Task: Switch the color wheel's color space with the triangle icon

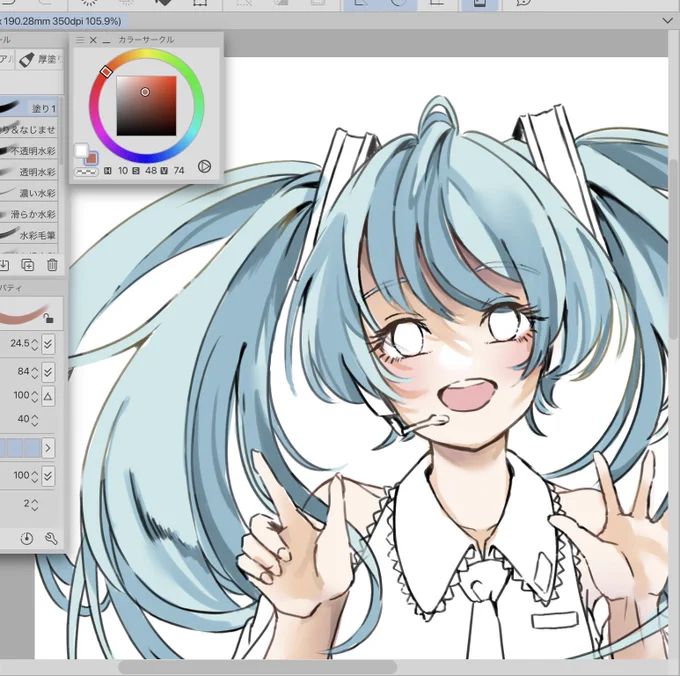Action: point(204,166)
